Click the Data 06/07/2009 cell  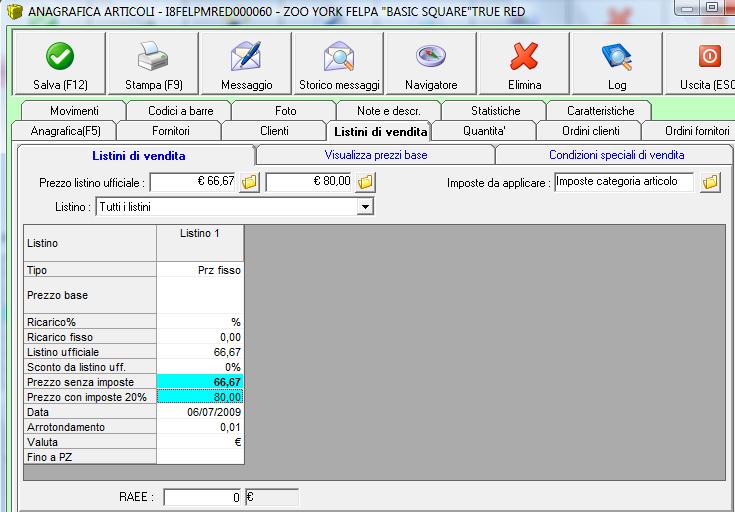200,412
